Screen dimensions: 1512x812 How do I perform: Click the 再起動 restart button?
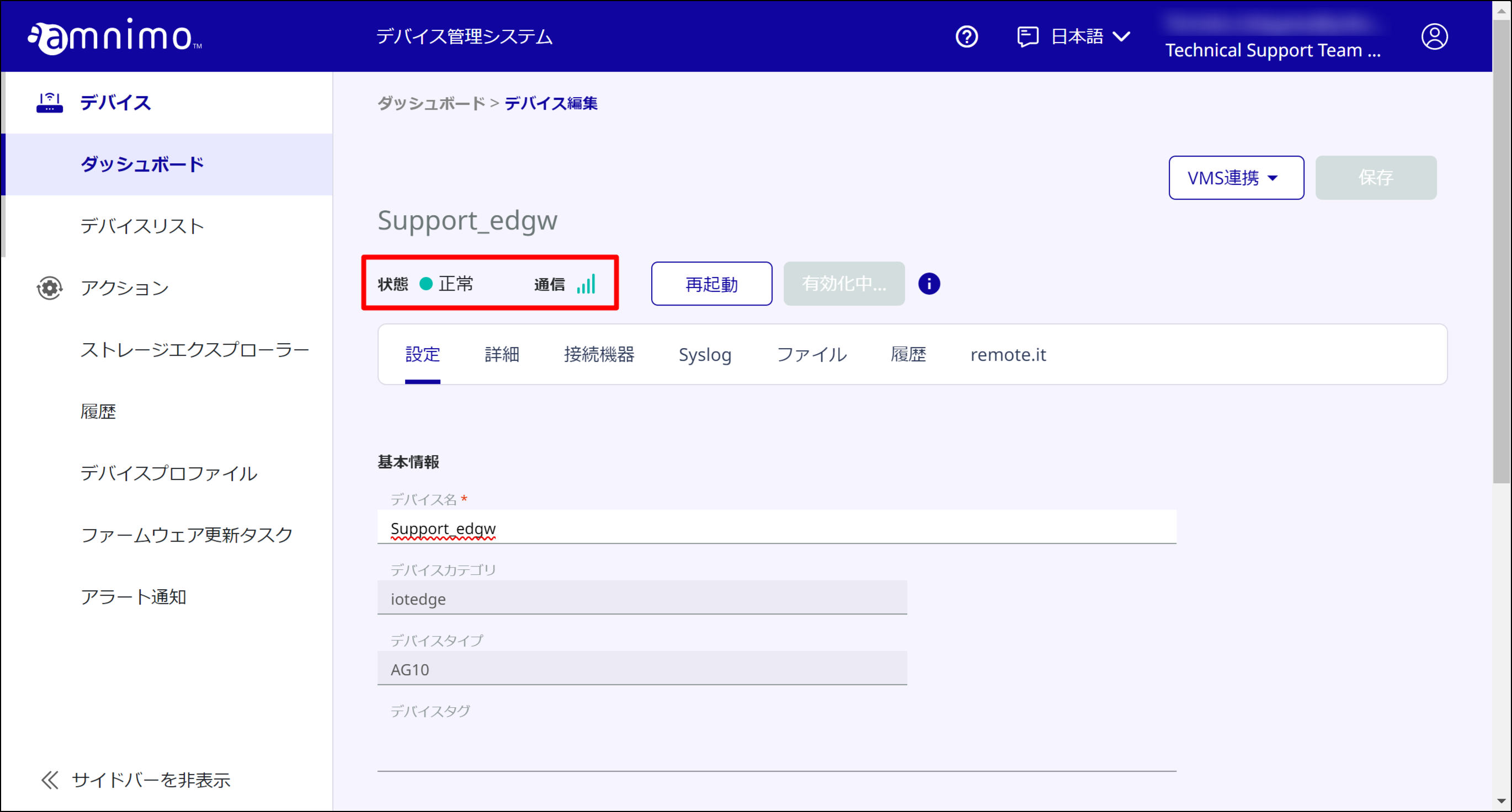[711, 284]
